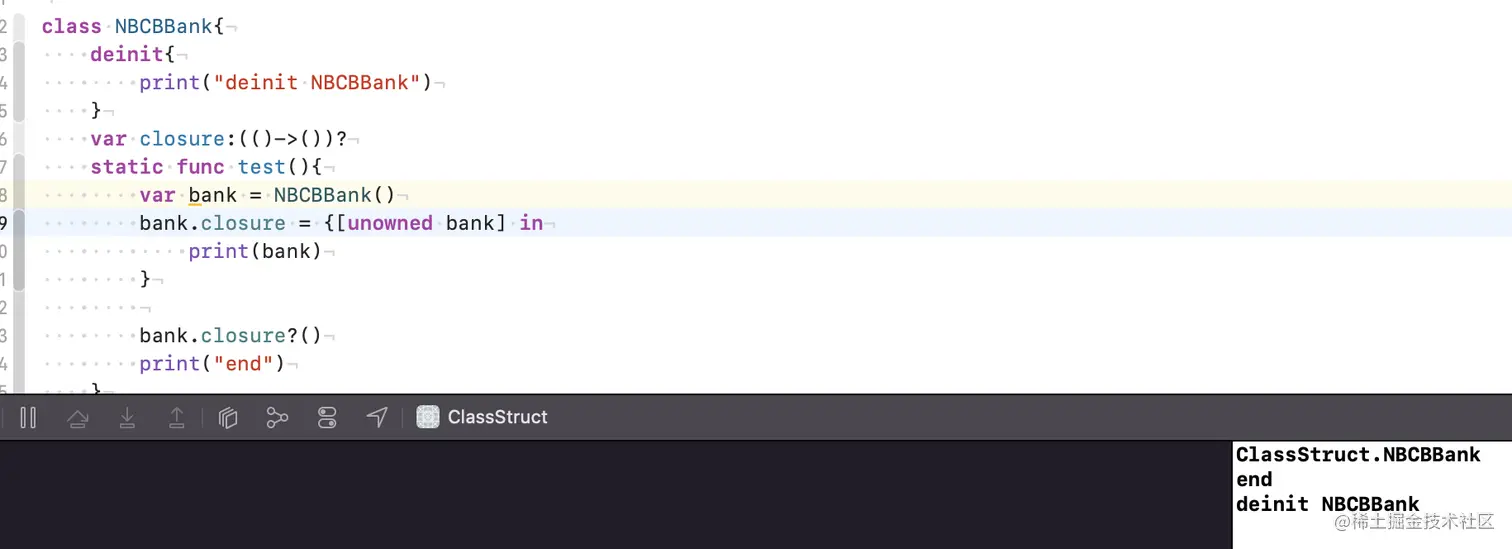Click line number 9 in the gutter
Viewport: 1512px width, 549px height.
(4, 223)
